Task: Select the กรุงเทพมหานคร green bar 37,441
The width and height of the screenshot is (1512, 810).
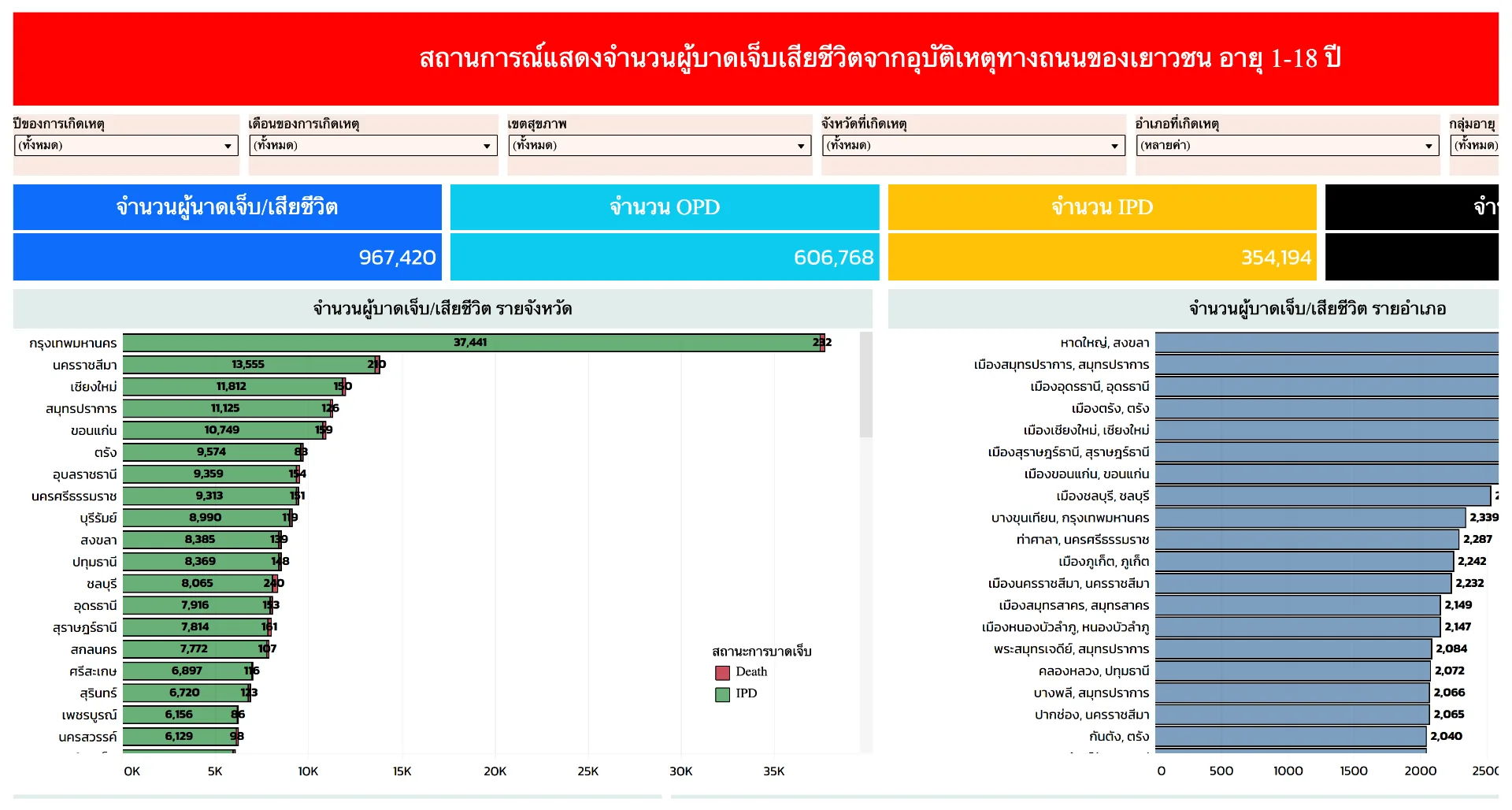Action: [471, 343]
